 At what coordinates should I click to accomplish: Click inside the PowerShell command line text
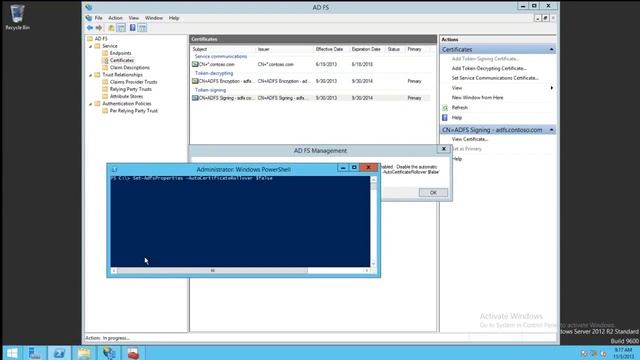(203, 178)
